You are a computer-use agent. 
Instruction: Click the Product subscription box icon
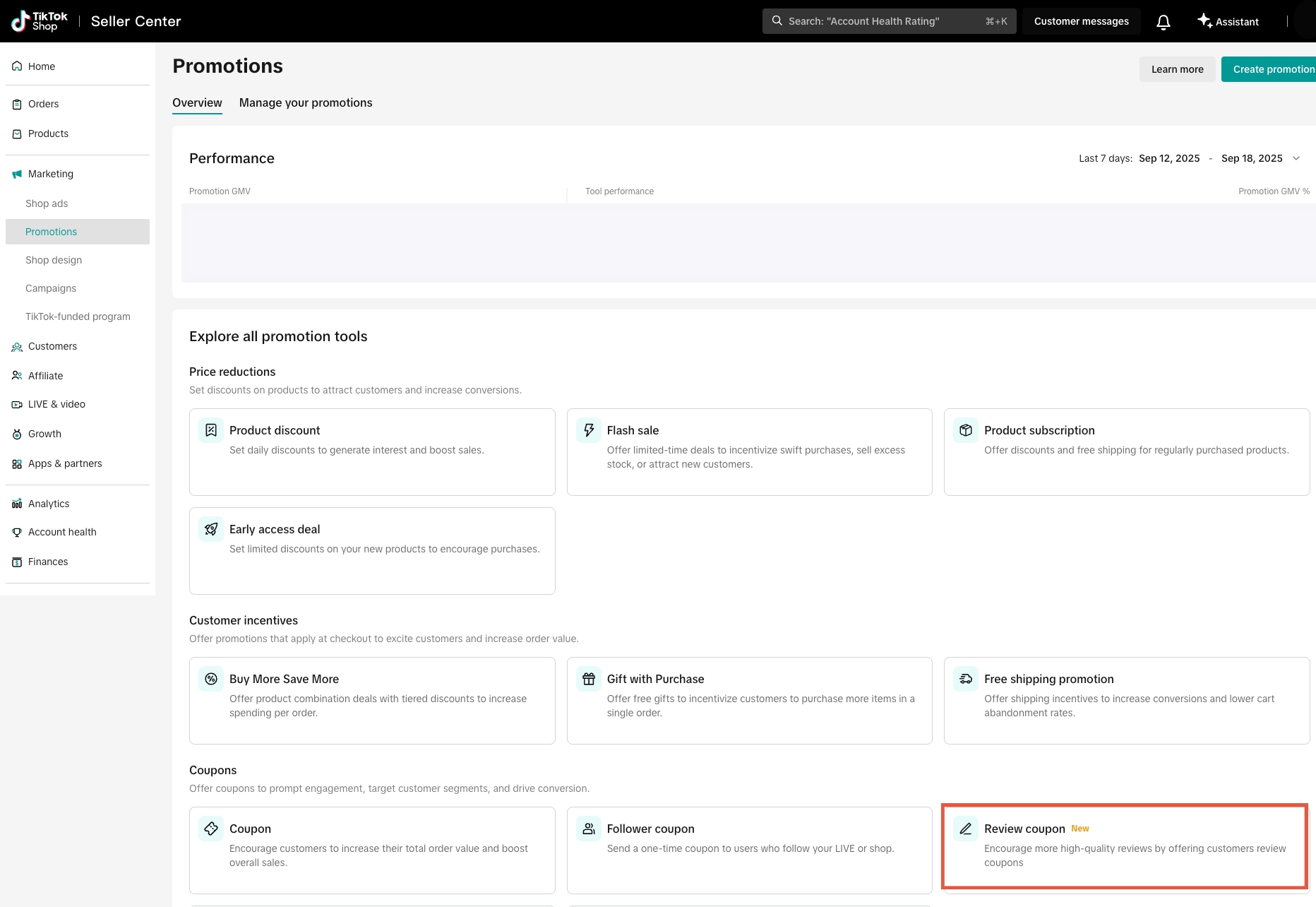tap(966, 430)
